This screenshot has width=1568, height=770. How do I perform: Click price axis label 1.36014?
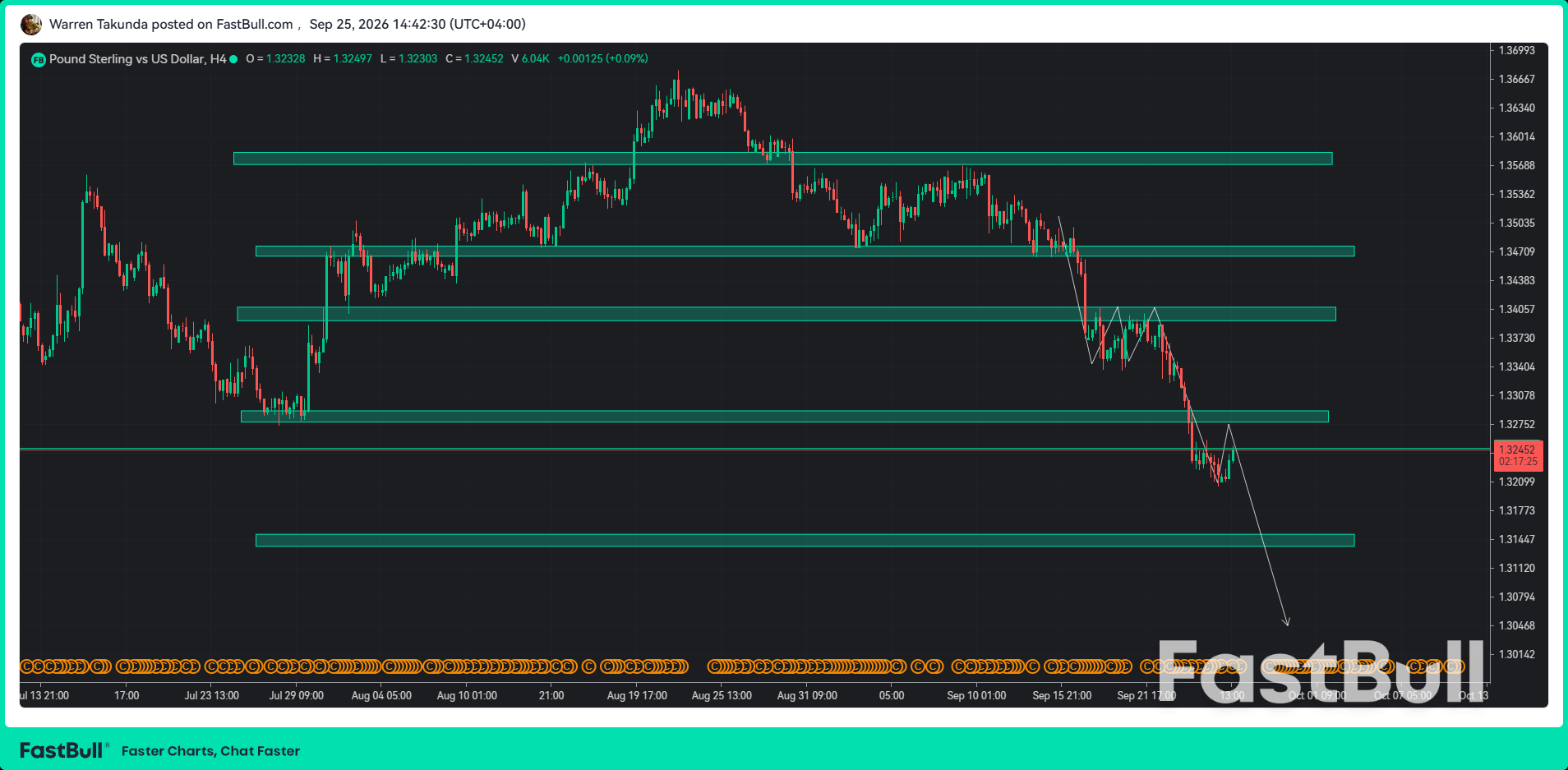1517,136
